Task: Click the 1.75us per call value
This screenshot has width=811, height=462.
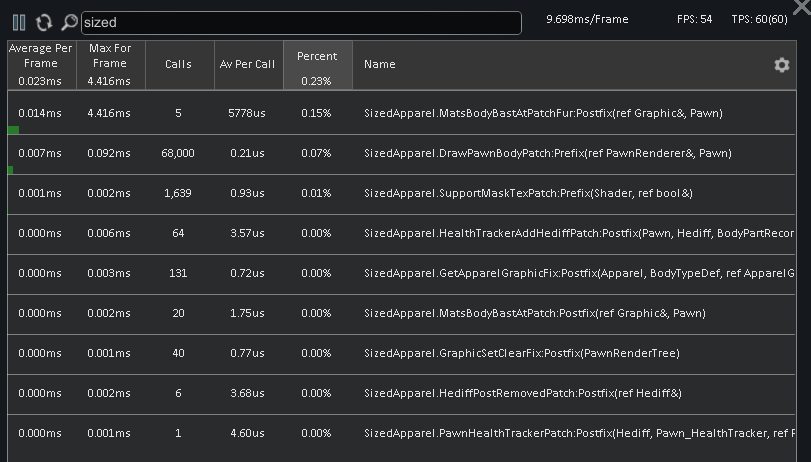Action: pyautogui.click(x=247, y=313)
